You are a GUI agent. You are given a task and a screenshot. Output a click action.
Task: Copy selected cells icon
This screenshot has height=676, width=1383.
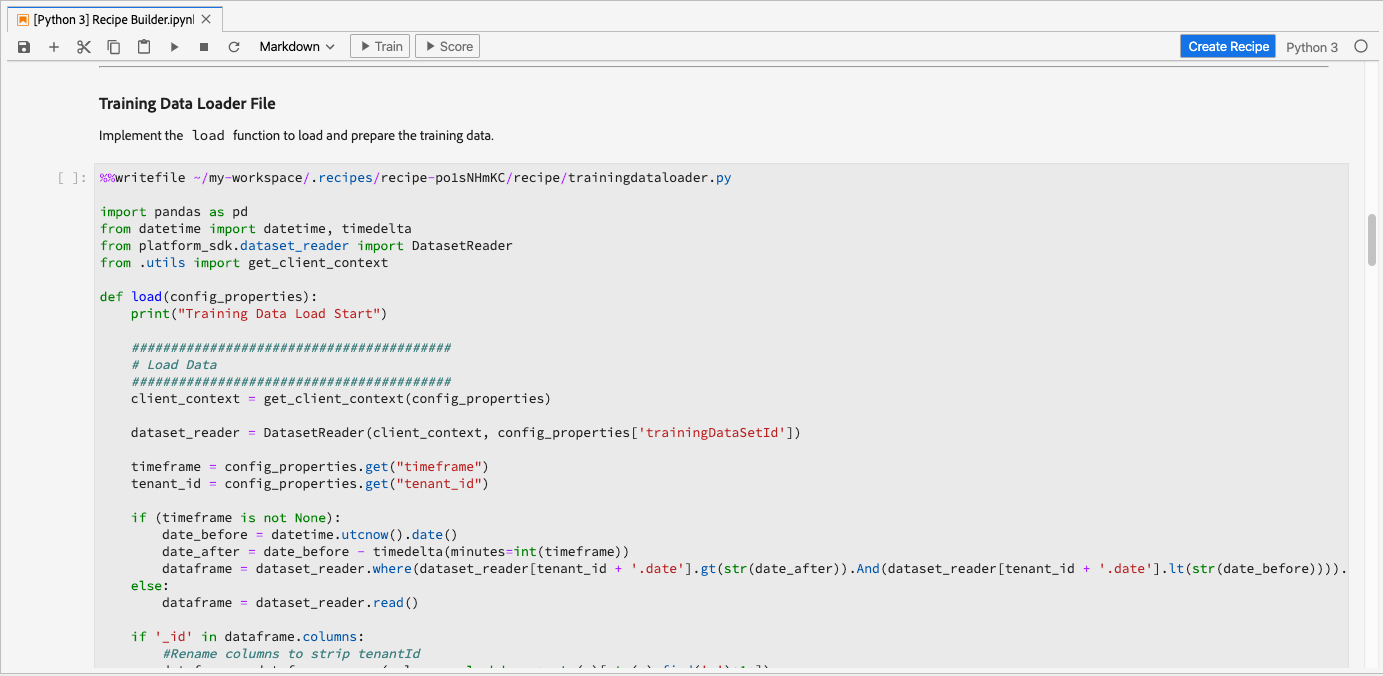pos(114,47)
